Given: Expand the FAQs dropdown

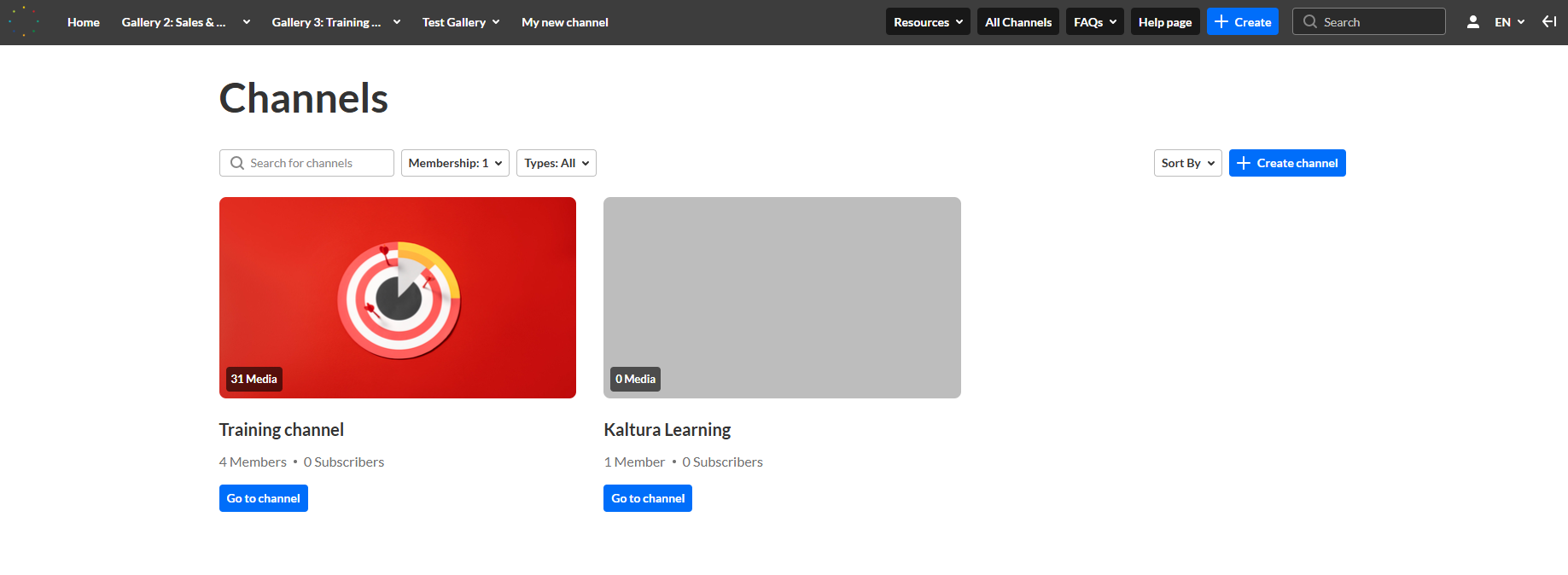Looking at the screenshot, I should [1095, 22].
